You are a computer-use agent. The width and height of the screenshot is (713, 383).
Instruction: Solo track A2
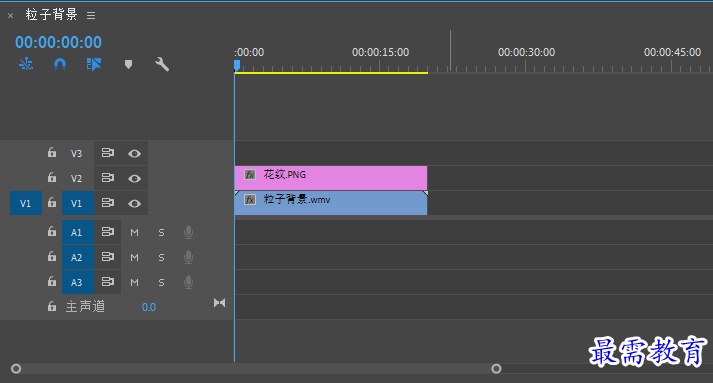pos(161,257)
